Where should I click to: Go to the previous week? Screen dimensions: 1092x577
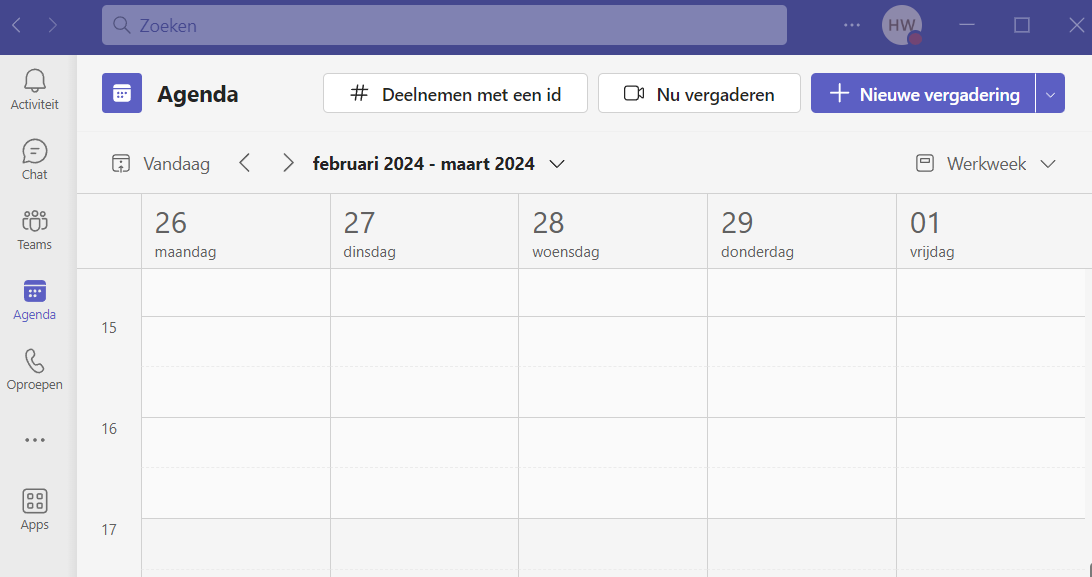pos(244,164)
